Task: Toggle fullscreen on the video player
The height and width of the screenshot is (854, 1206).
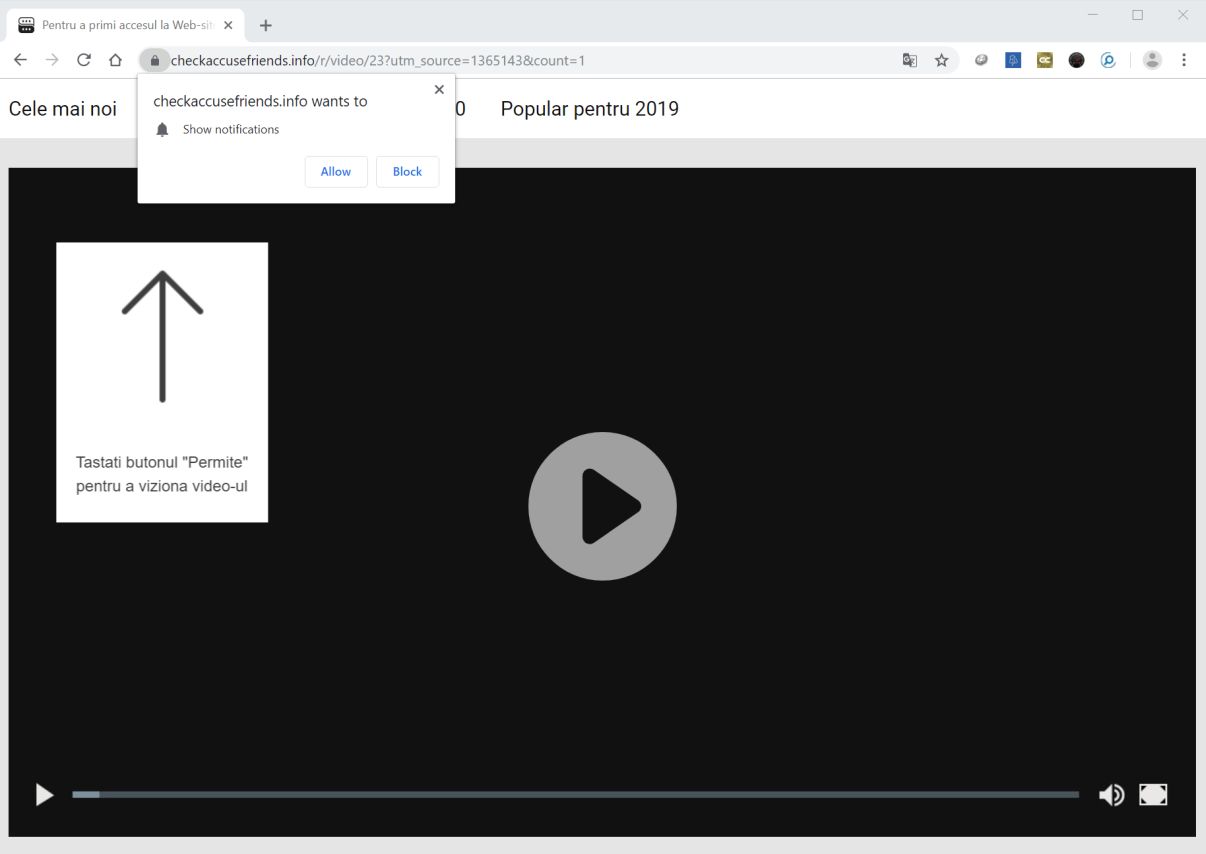Action: click(x=1153, y=794)
